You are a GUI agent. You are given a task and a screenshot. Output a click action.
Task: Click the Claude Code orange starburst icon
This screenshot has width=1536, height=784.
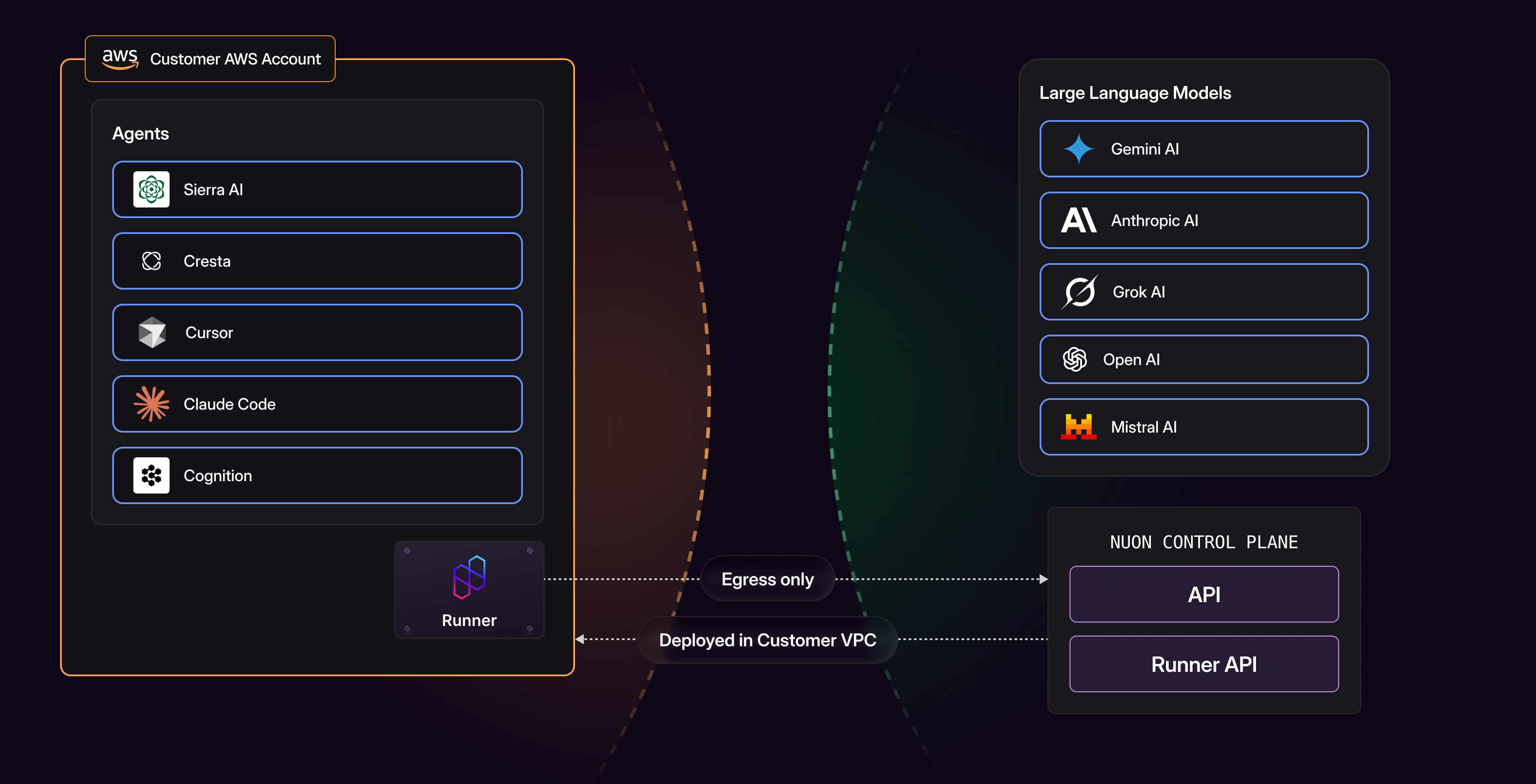[x=151, y=403]
